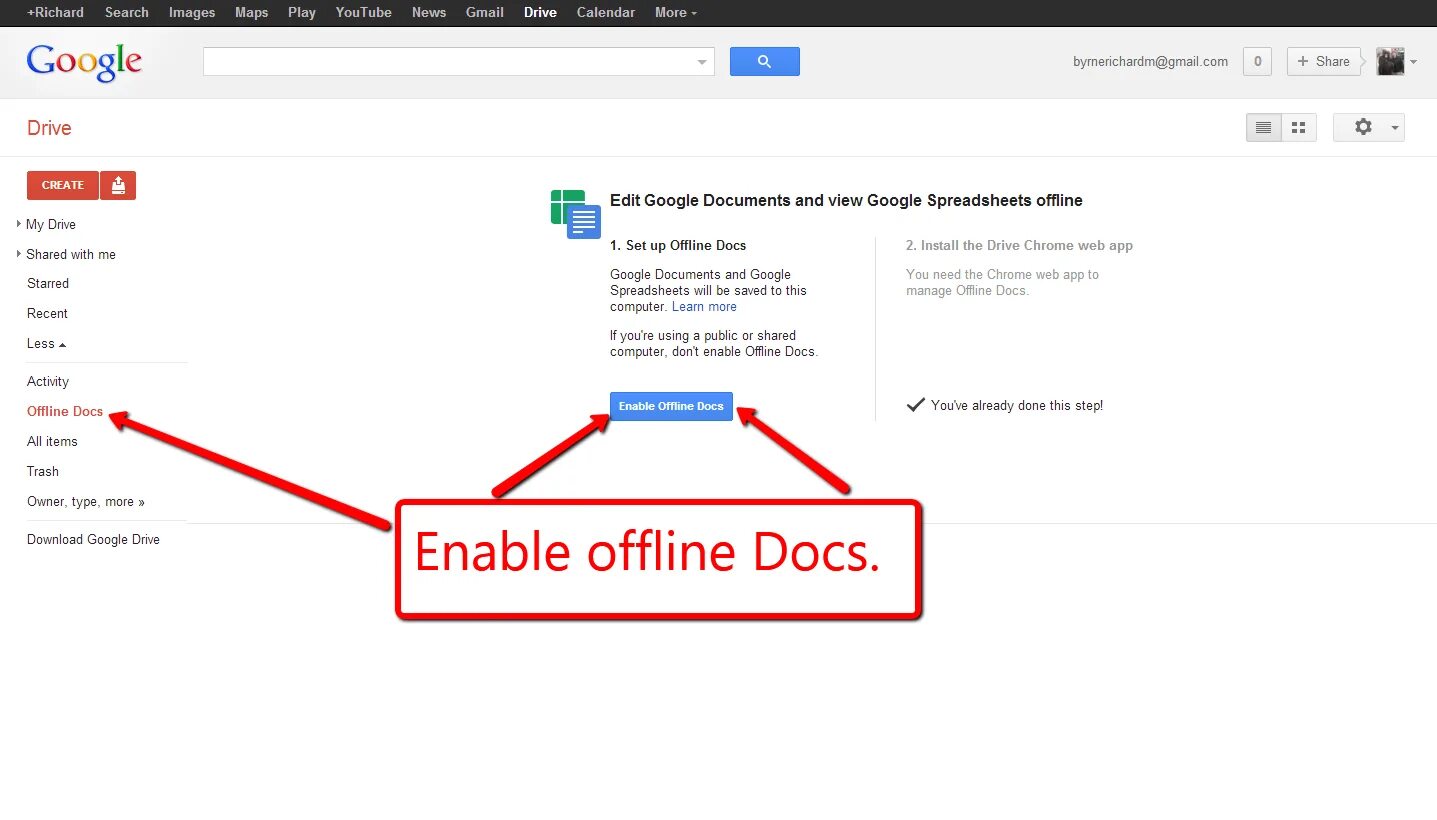Click the red Drive heading
The image size is (1437, 820).
click(x=49, y=128)
